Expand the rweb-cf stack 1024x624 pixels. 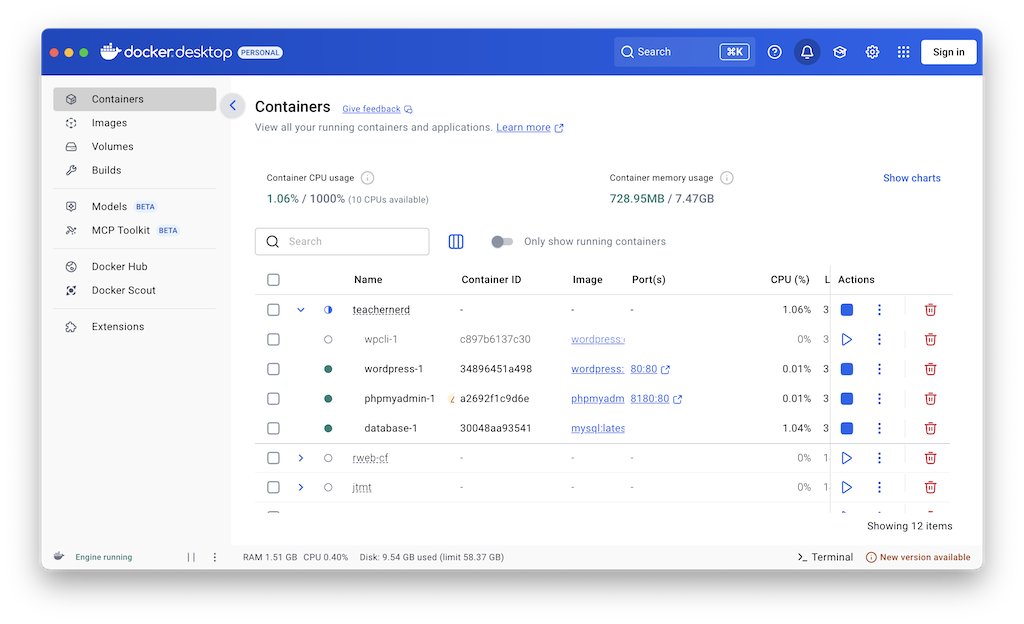click(300, 458)
